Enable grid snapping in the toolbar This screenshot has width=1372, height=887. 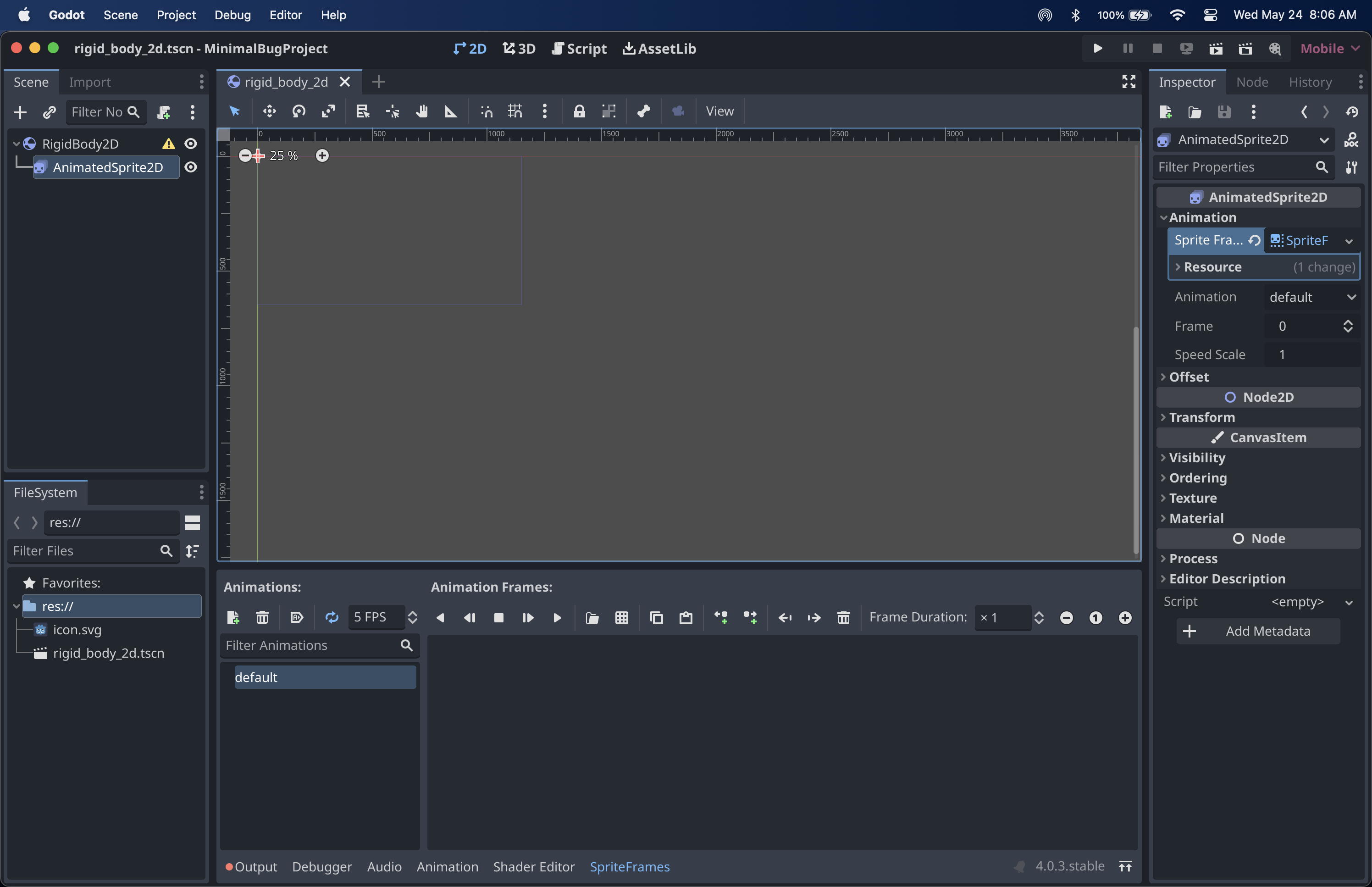515,111
